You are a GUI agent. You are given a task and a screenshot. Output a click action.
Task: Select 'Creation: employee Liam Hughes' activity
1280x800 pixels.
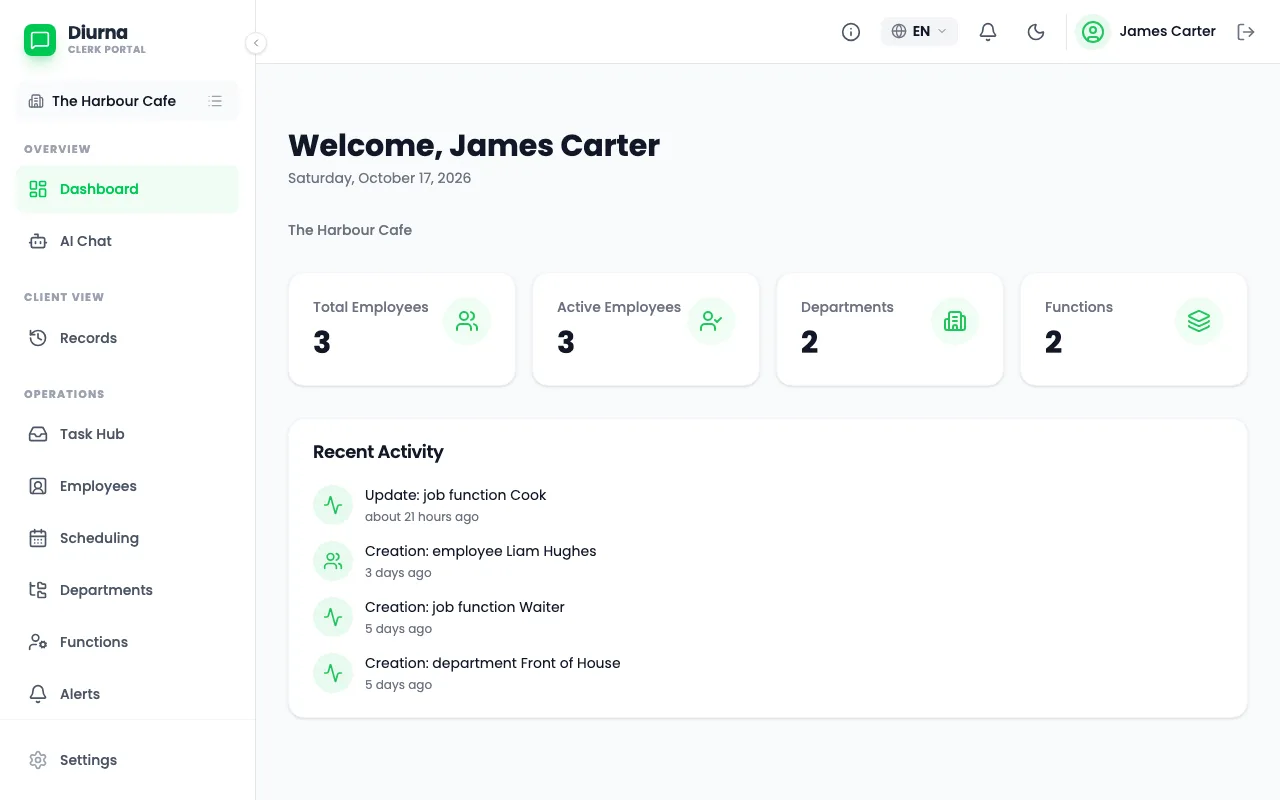point(480,551)
